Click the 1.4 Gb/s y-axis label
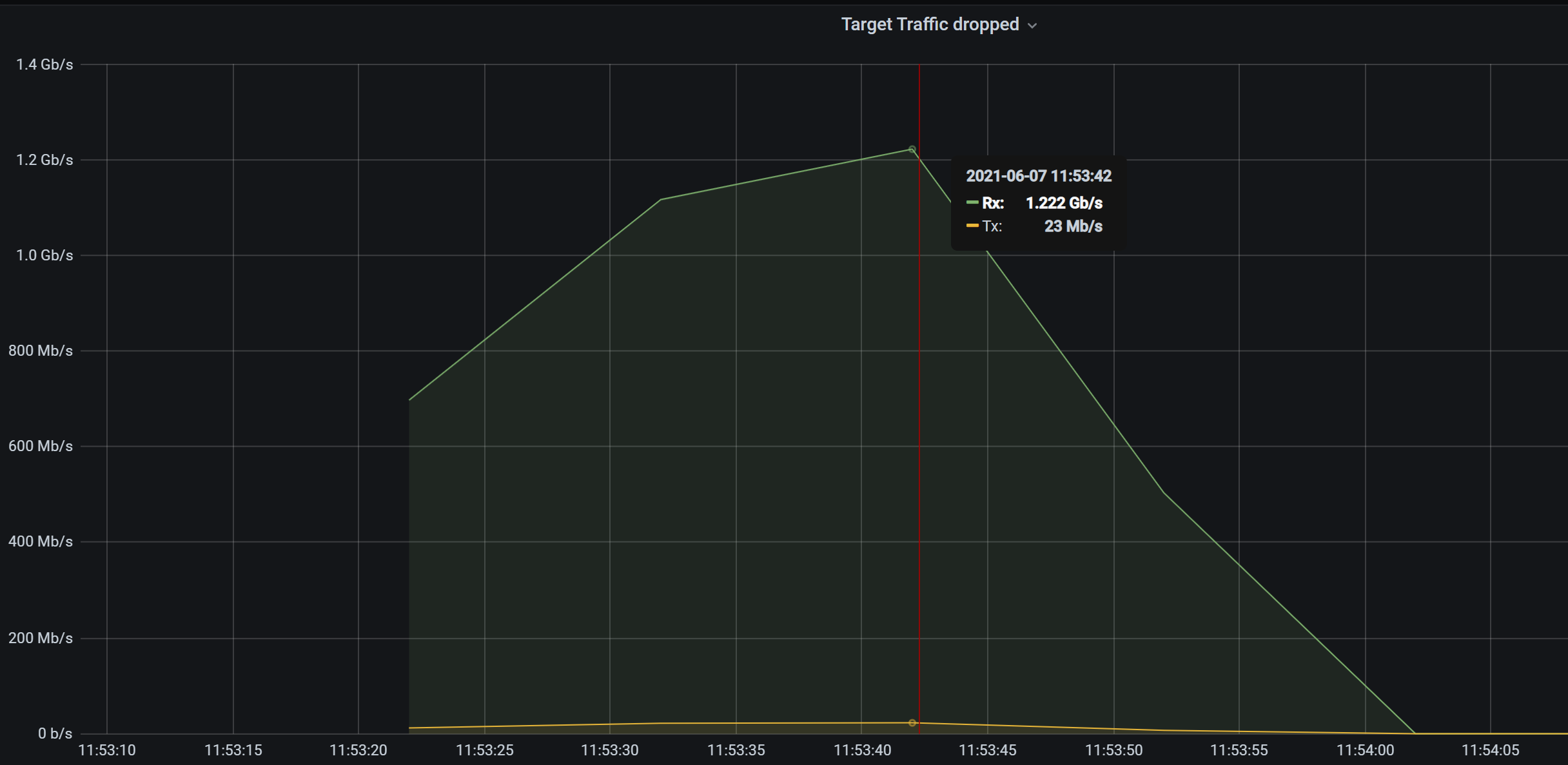 [x=44, y=64]
